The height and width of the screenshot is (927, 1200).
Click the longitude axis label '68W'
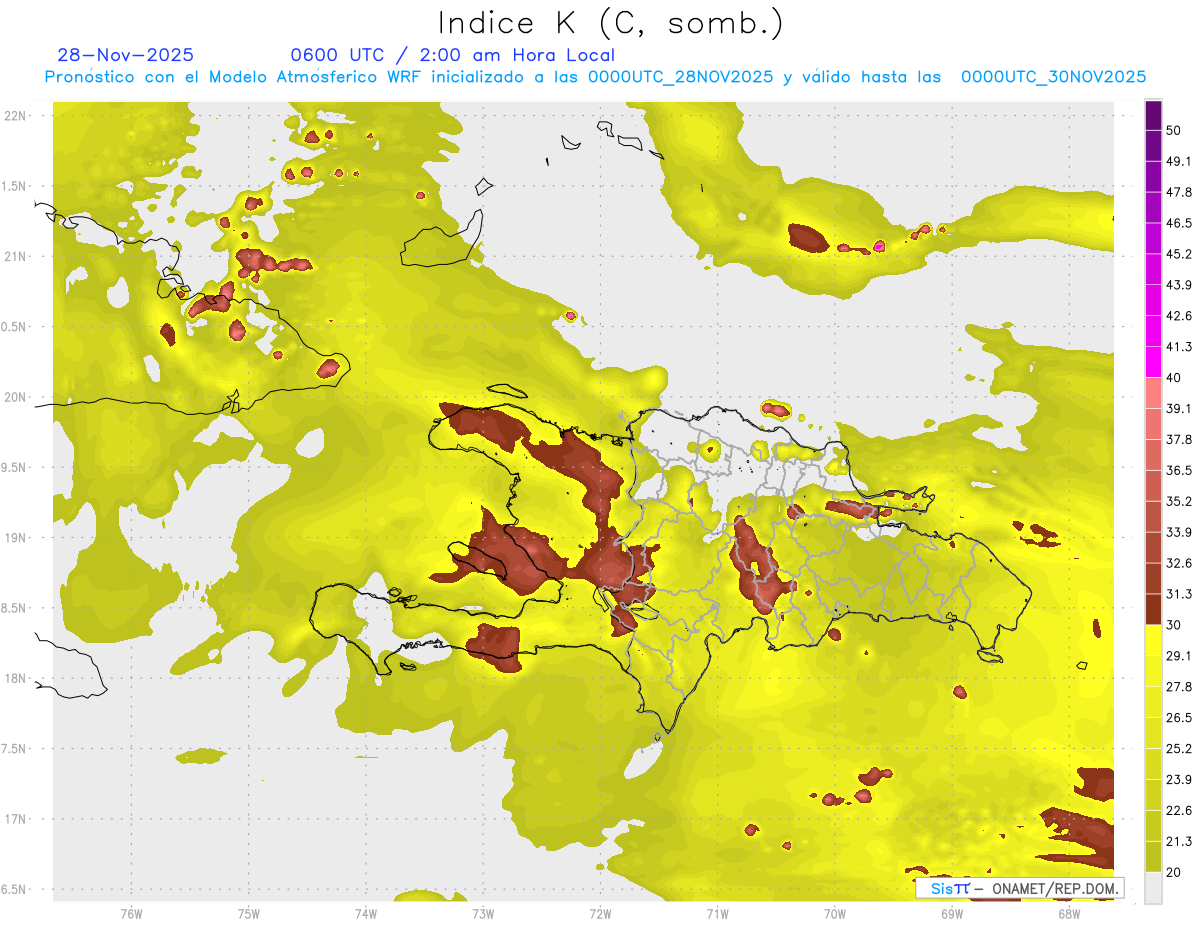(1069, 914)
